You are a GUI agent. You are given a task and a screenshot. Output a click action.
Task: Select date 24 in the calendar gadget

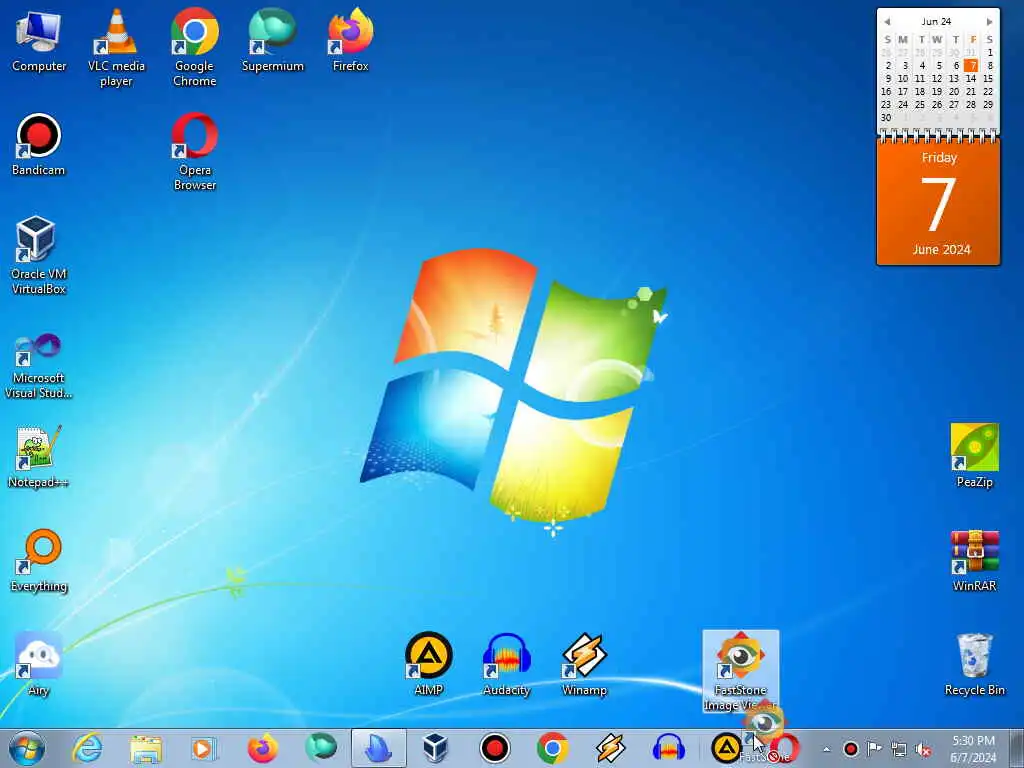point(903,104)
